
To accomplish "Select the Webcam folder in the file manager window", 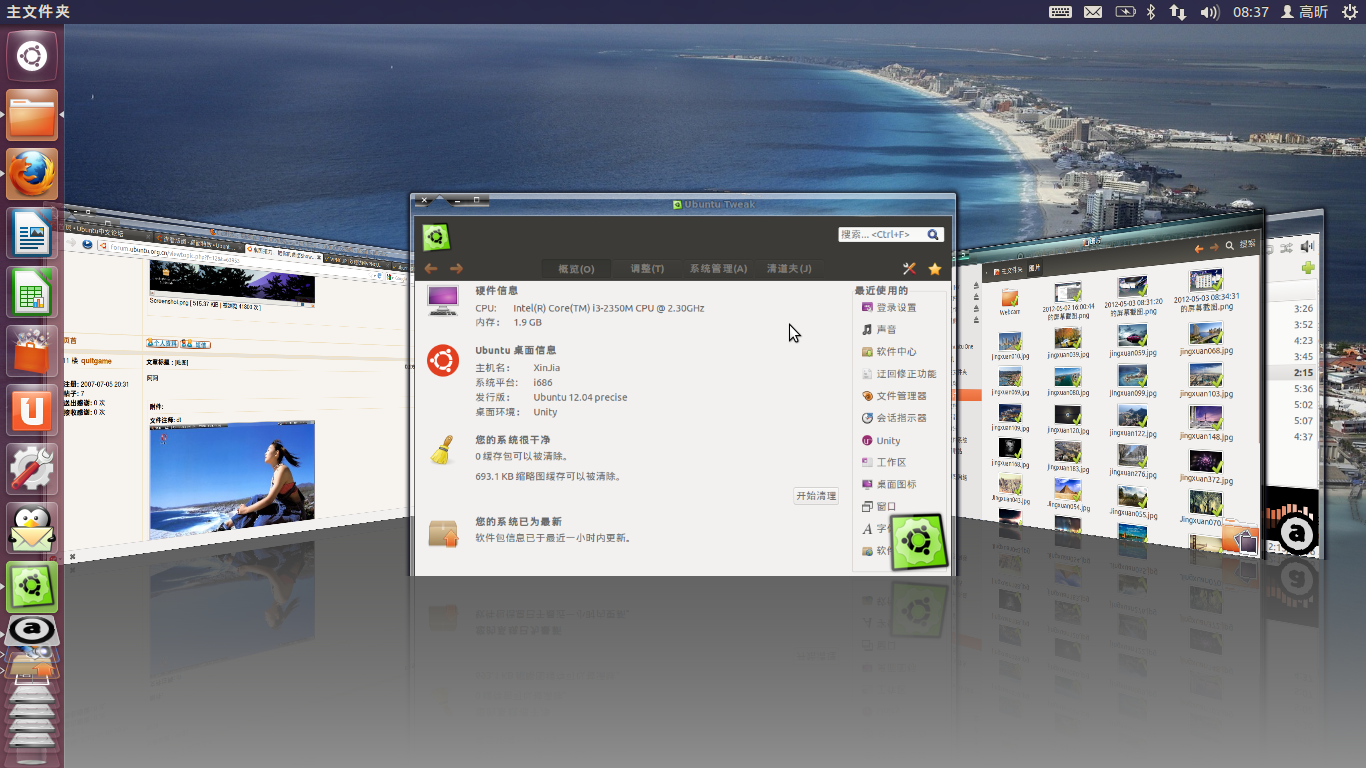I will 1010,300.
